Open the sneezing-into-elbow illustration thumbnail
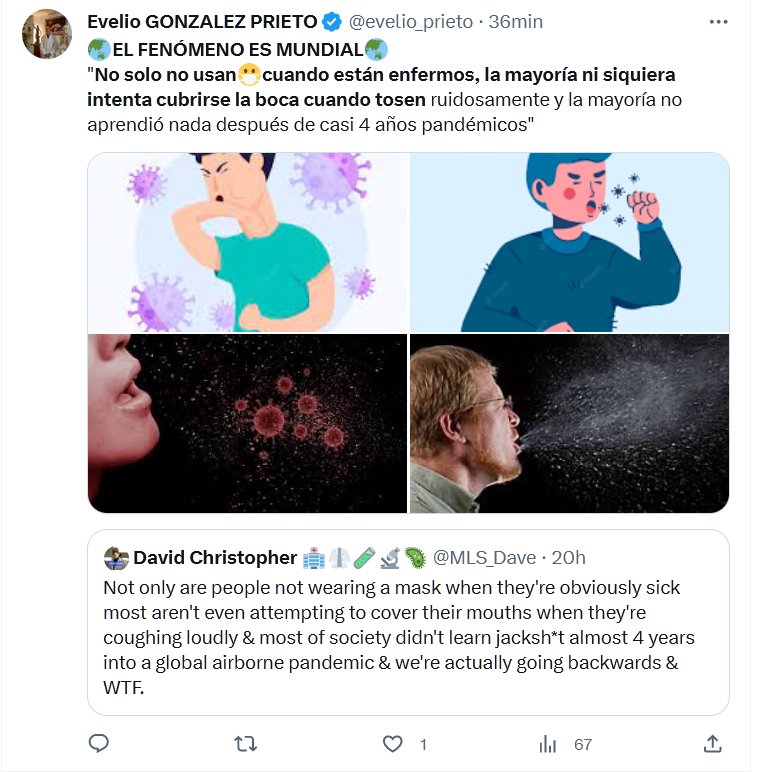The height and width of the screenshot is (772, 758). coord(247,242)
